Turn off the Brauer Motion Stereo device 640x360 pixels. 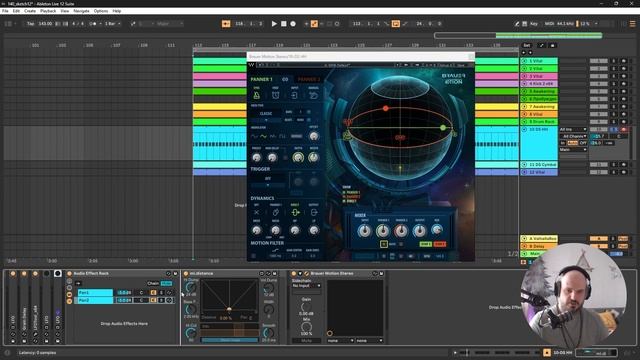tap(293, 273)
